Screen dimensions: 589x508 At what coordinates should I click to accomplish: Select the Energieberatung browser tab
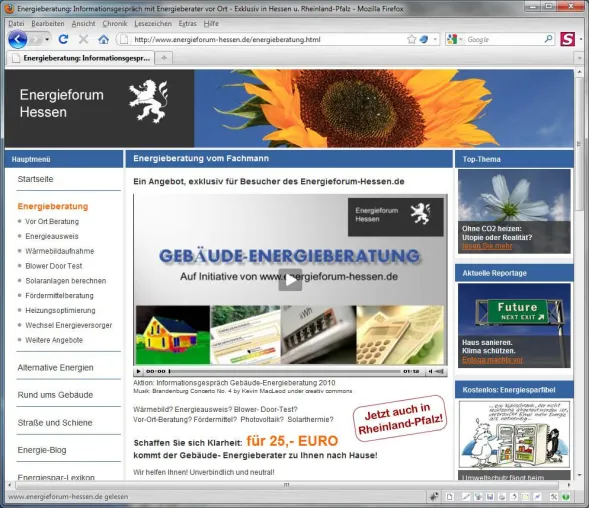tap(81, 58)
